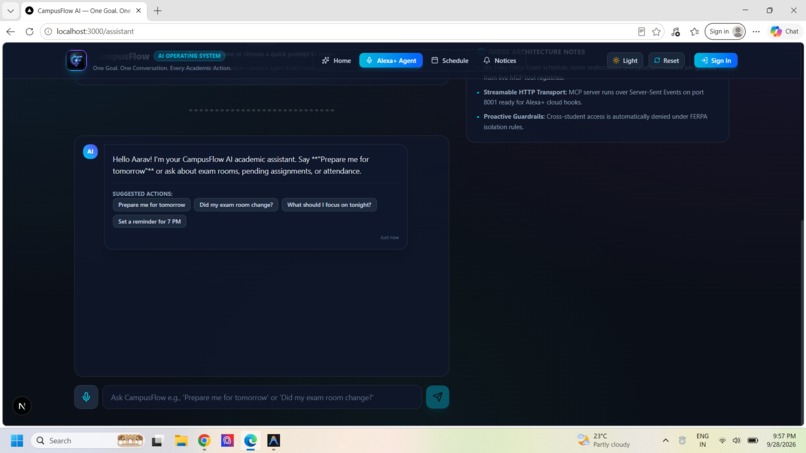Open the Next.js dev tools badge

click(x=22, y=406)
